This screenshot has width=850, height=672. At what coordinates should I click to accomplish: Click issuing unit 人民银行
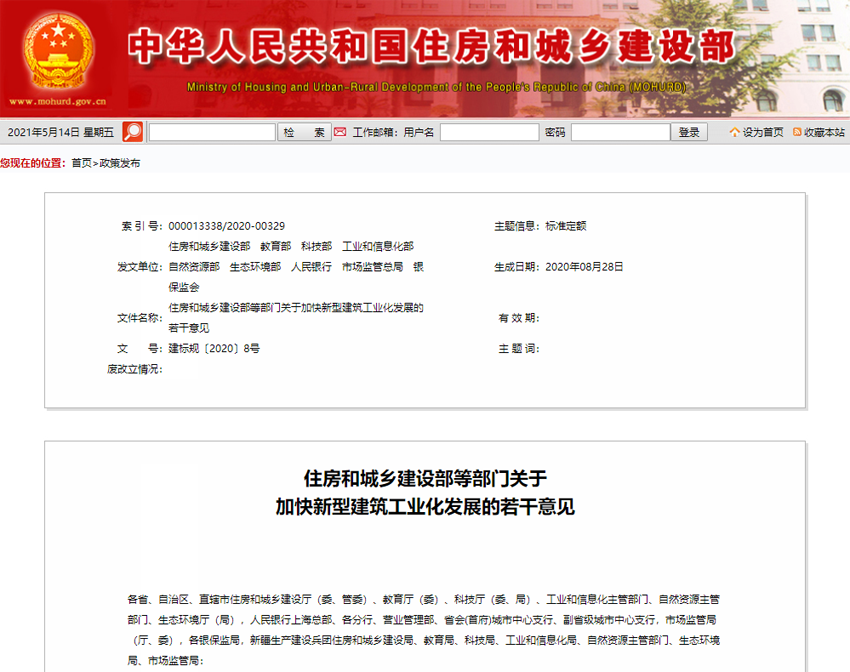point(311,267)
